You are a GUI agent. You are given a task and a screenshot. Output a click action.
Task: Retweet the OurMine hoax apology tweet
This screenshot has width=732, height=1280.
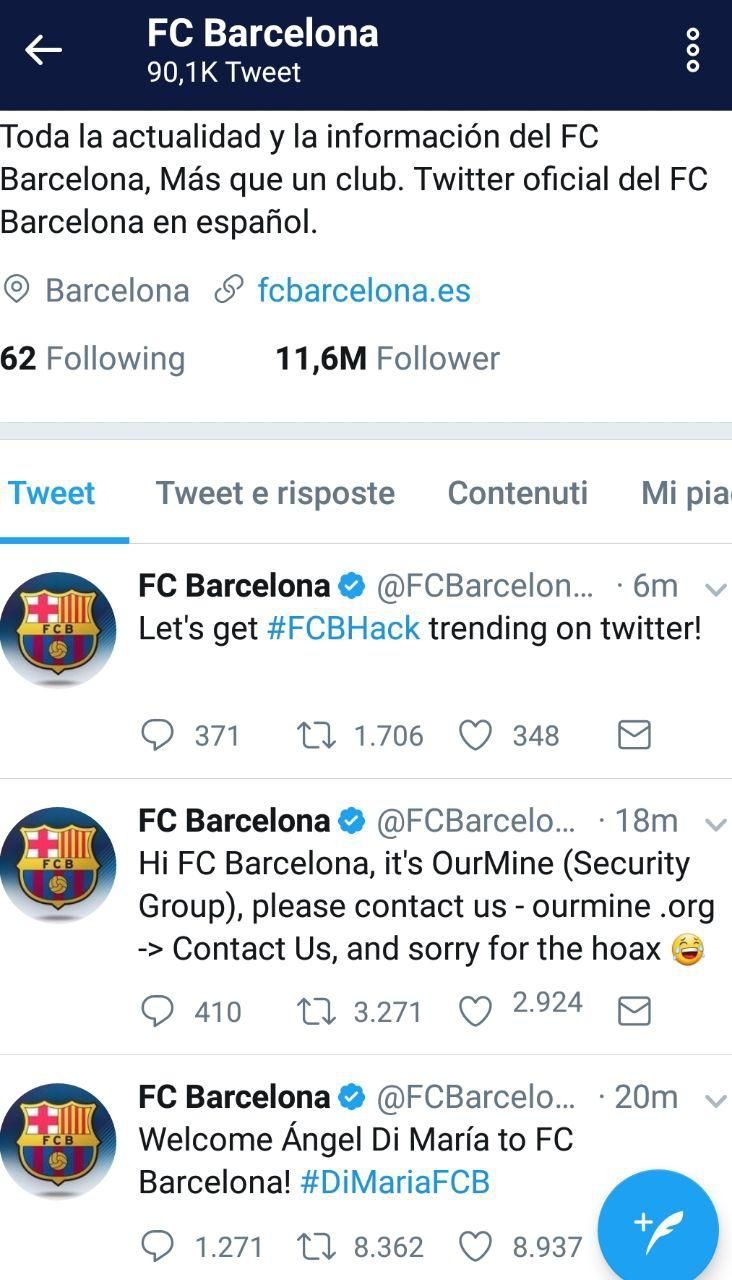tap(317, 1011)
